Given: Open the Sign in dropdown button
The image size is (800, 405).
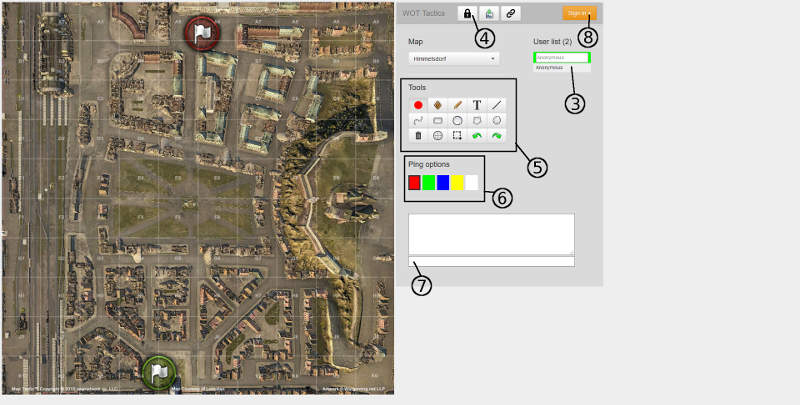Looking at the screenshot, I should coord(579,13).
